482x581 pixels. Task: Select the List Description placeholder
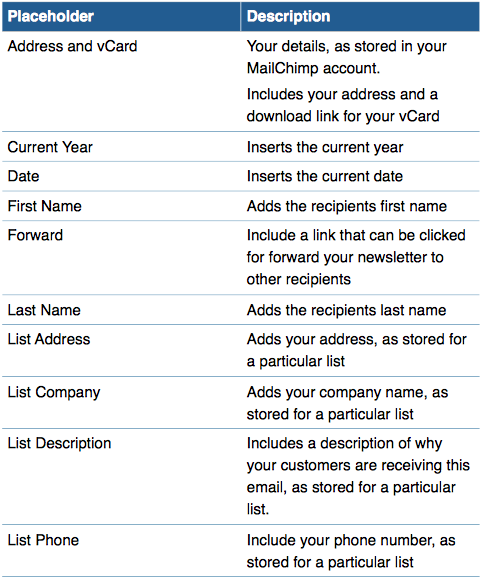(59, 444)
